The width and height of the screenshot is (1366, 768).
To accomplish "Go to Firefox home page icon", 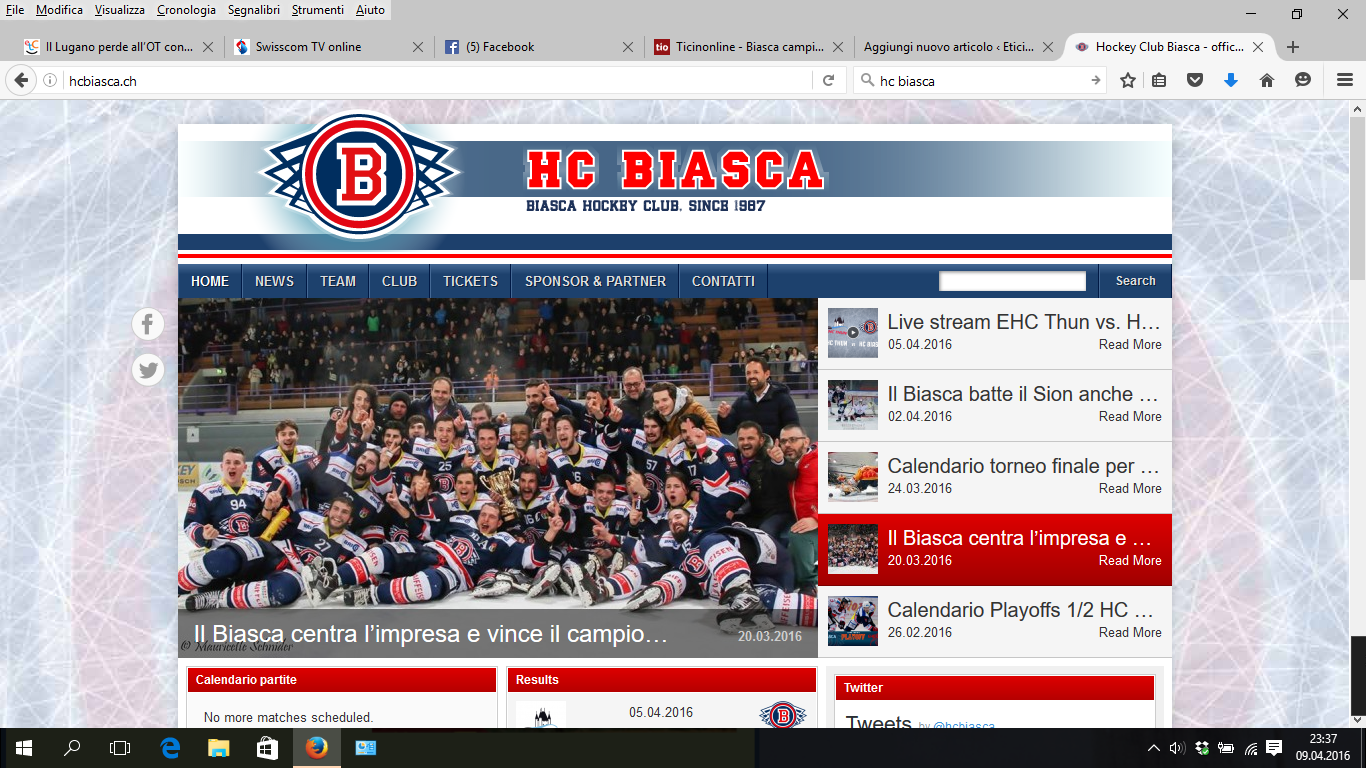I will [1267, 81].
